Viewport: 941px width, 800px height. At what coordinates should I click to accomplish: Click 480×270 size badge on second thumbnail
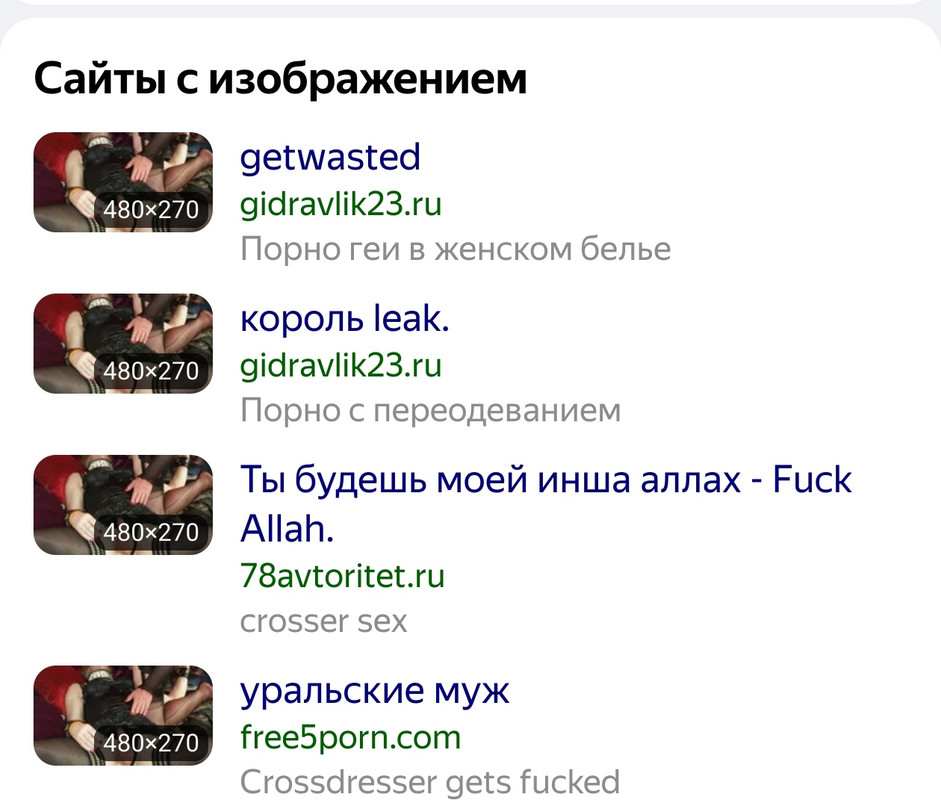151,371
